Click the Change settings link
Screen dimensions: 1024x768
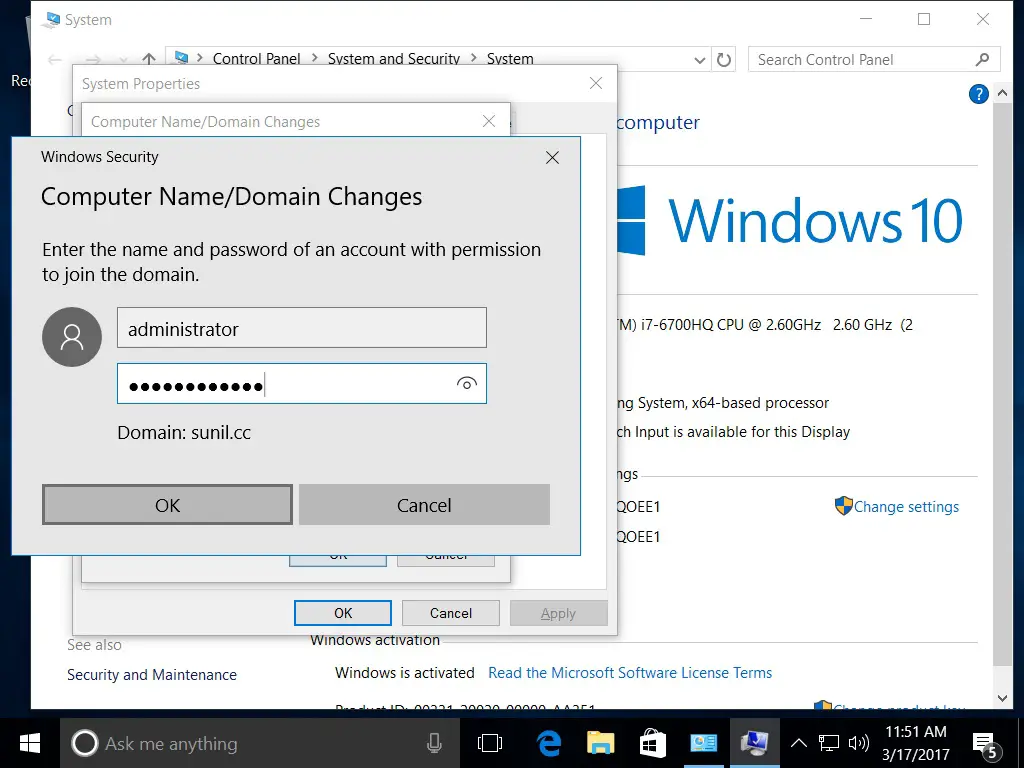(906, 507)
